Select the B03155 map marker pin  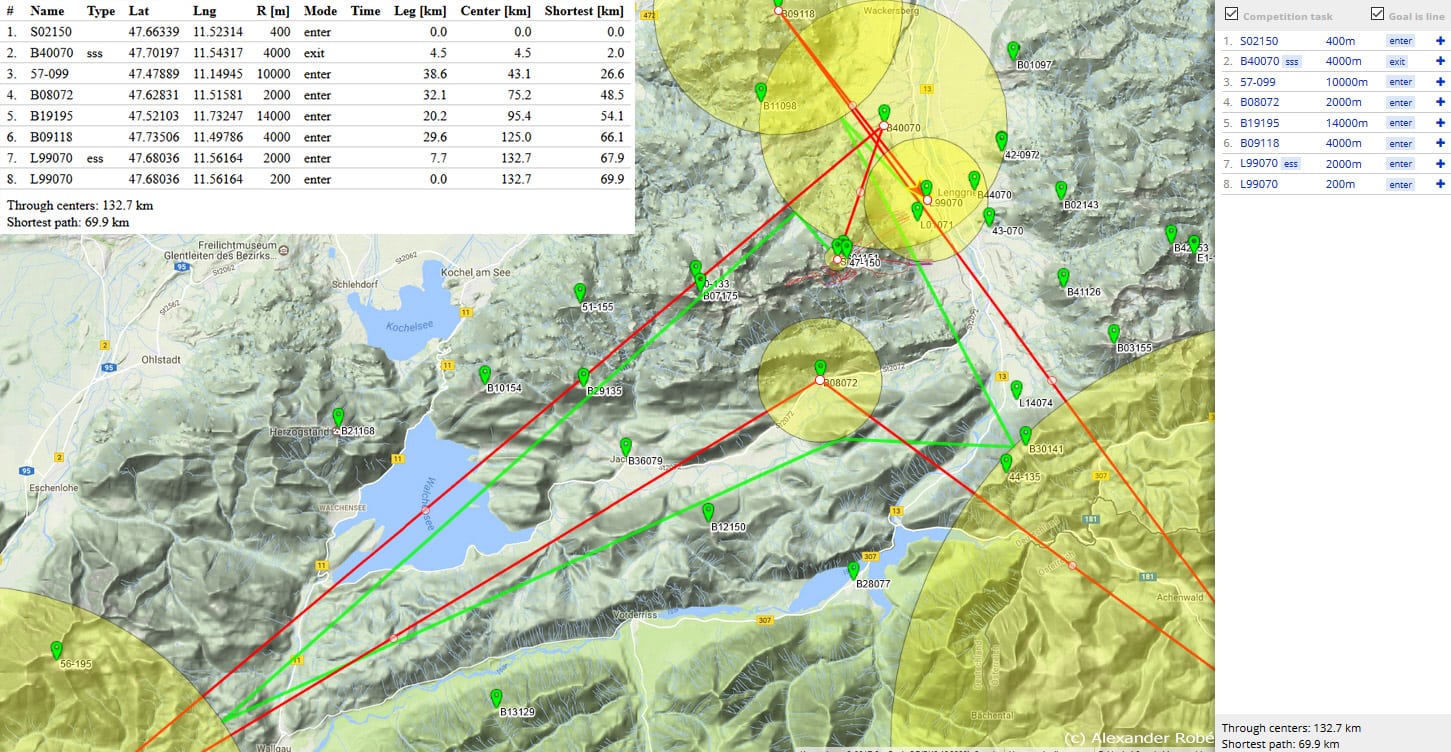coord(1114,334)
